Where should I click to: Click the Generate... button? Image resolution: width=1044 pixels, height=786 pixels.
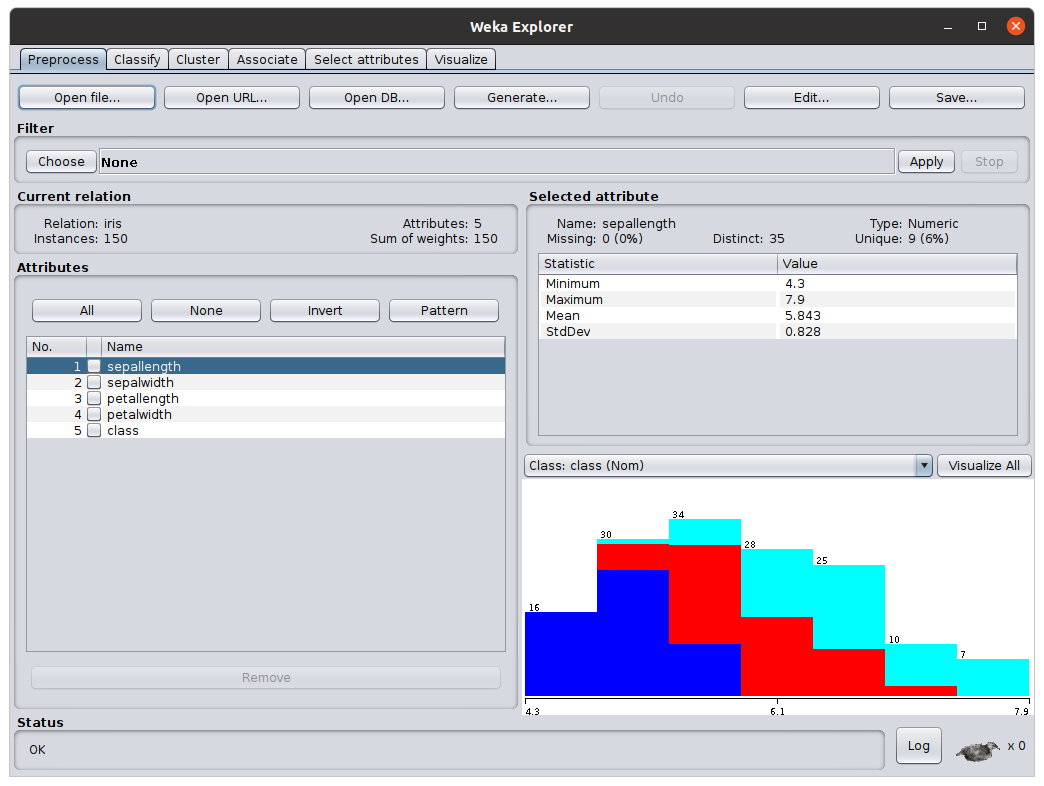pyautogui.click(x=522, y=97)
